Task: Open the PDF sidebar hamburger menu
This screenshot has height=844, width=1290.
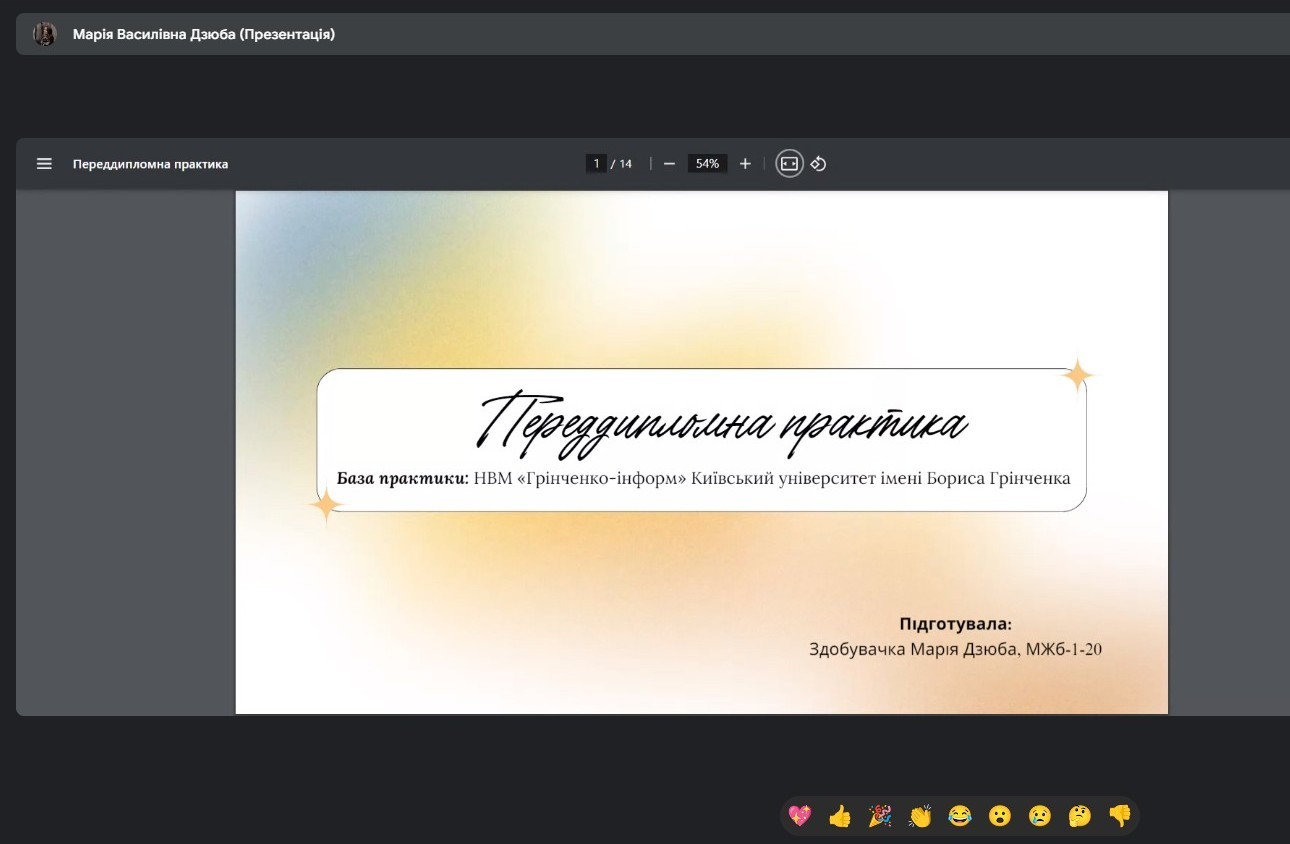Action: [x=44, y=164]
